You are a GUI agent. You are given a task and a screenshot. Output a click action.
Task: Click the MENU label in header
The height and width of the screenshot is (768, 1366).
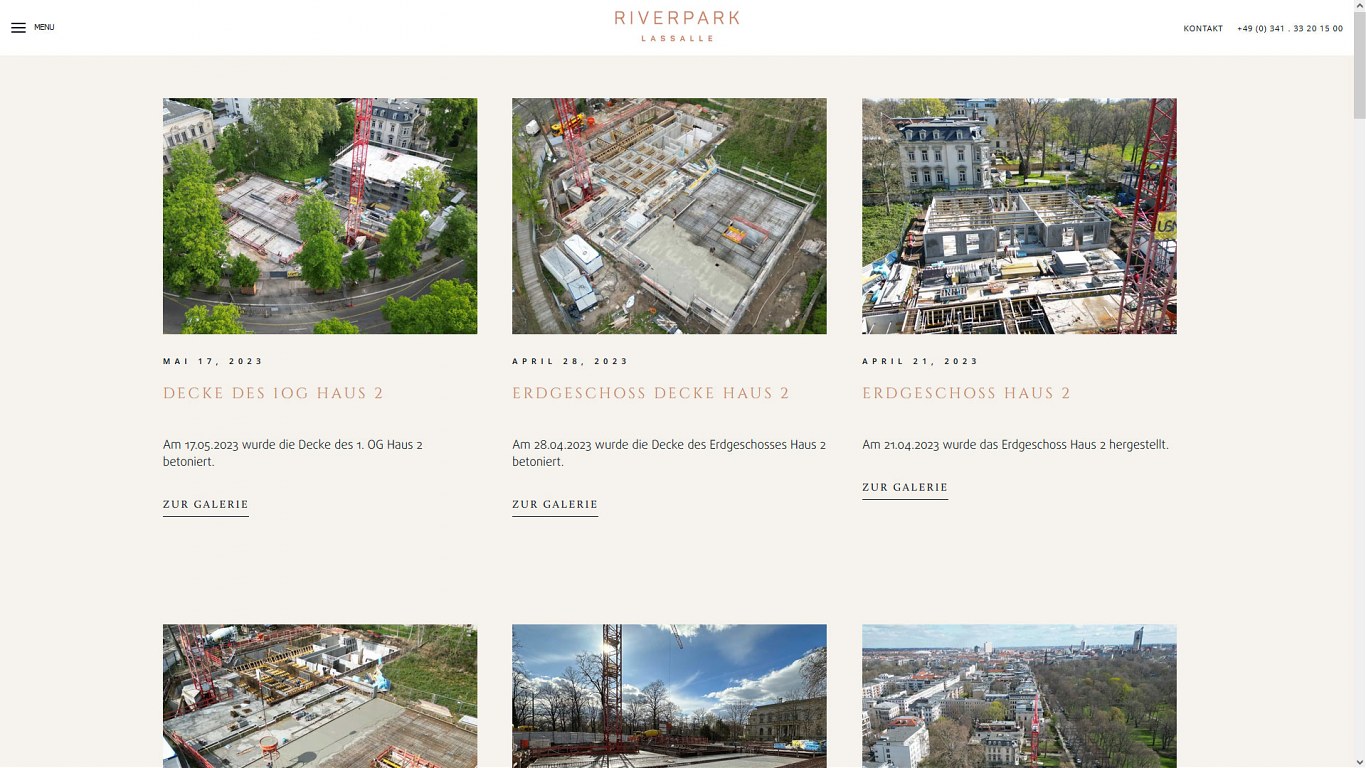click(x=44, y=28)
